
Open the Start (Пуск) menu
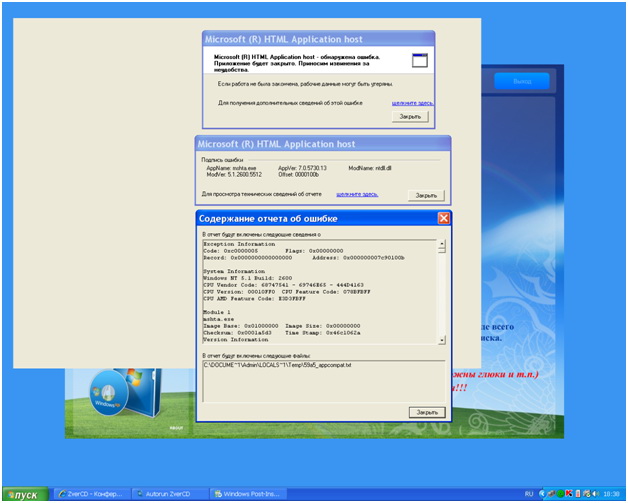click(25, 495)
